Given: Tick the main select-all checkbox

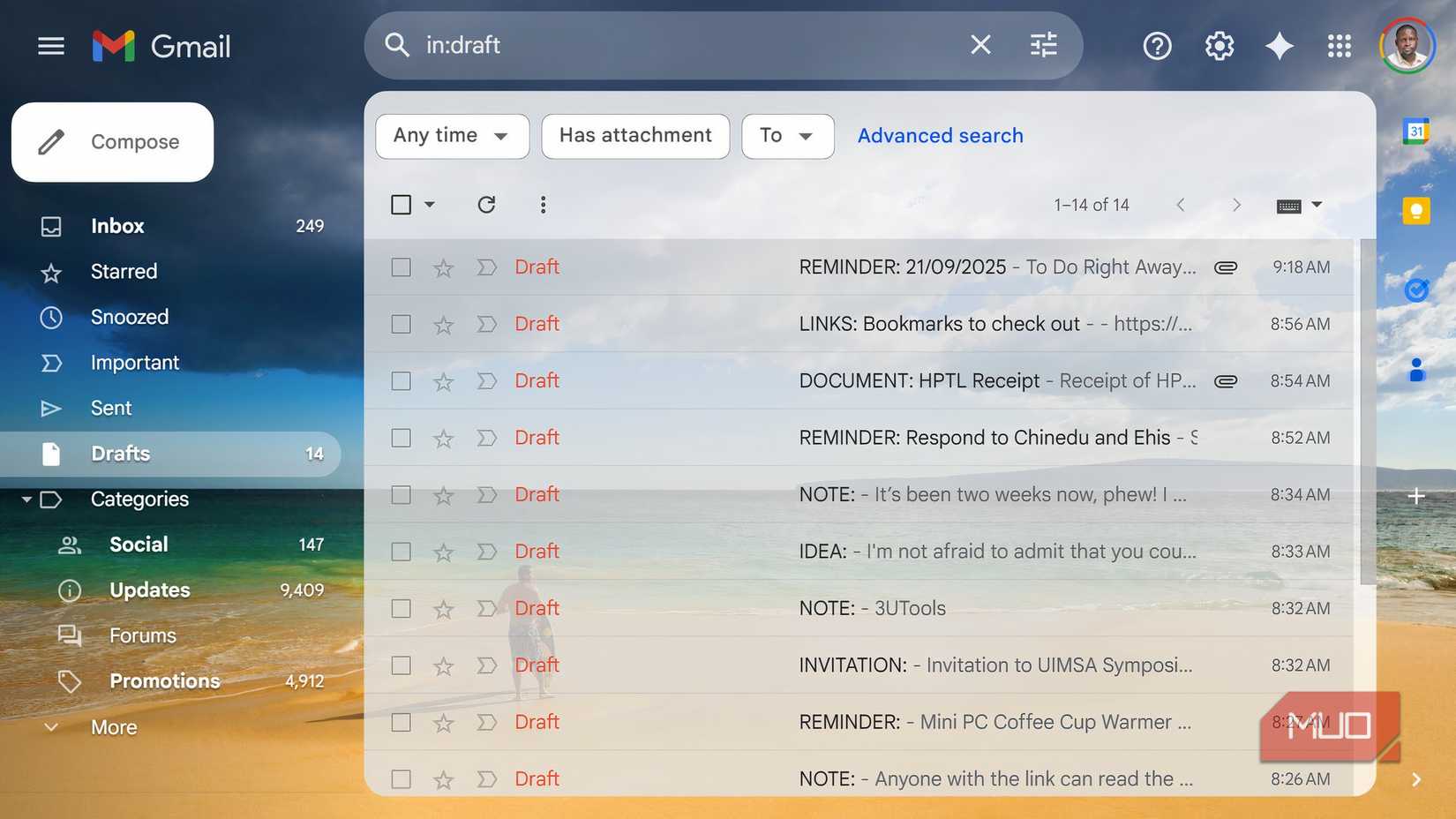Looking at the screenshot, I should coord(401,205).
